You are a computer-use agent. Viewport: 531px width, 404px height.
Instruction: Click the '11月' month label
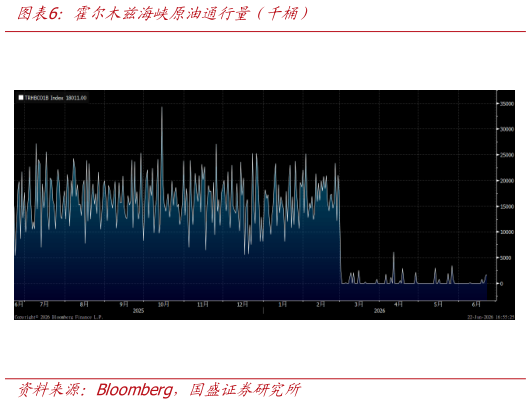point(203,304)
